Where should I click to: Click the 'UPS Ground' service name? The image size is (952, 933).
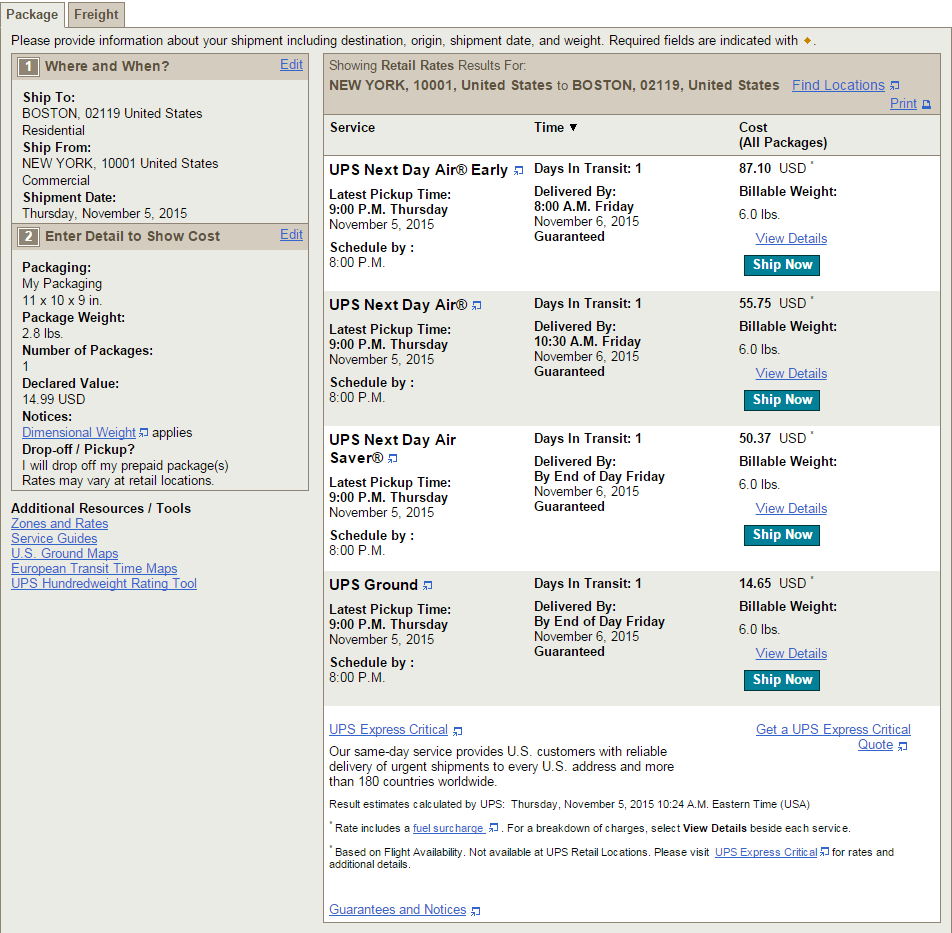[373, 585]
